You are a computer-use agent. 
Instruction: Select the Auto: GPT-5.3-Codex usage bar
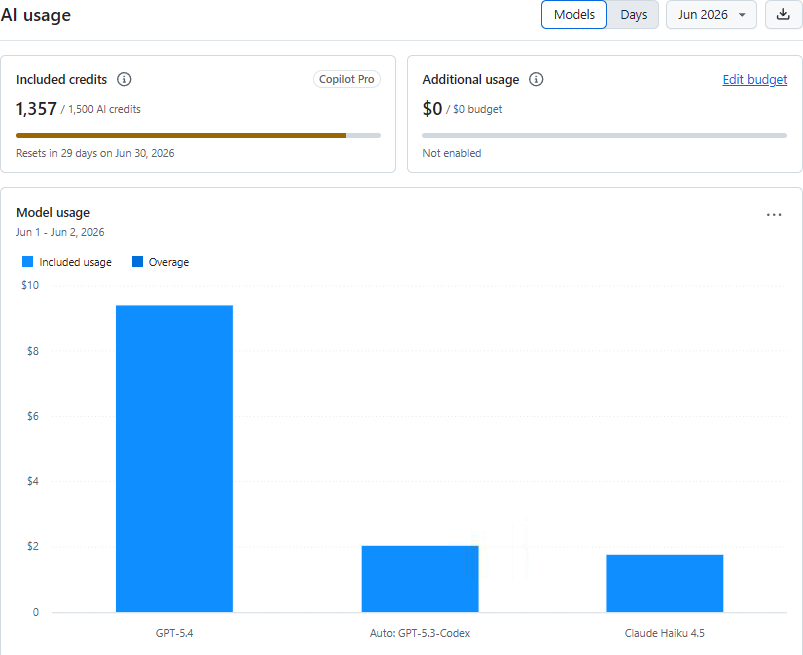[420, 579]
